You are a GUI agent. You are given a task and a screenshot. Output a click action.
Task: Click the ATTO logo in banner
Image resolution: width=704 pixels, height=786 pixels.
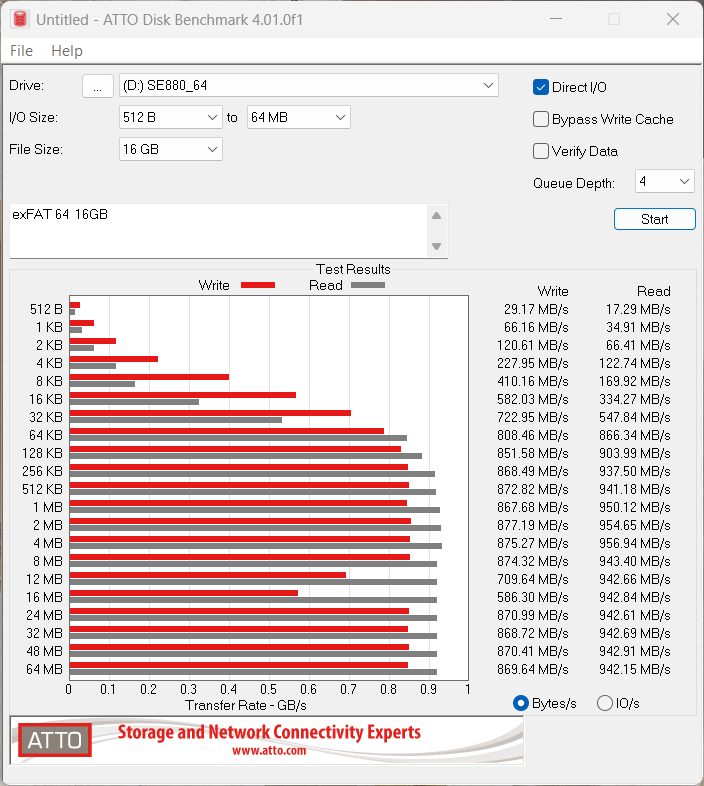pos(55,740)
